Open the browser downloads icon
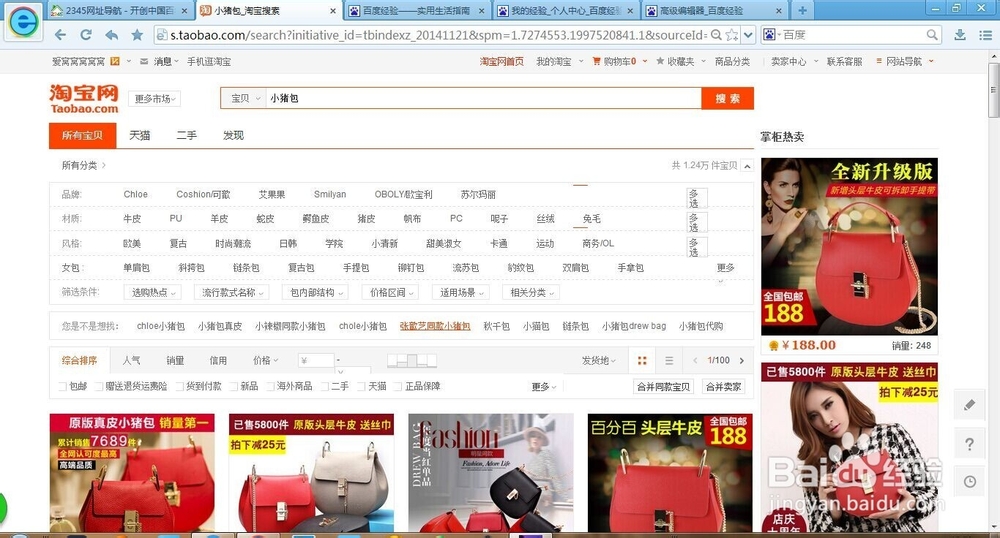This screenshot has width=1000, height=538. coord(960,35)
